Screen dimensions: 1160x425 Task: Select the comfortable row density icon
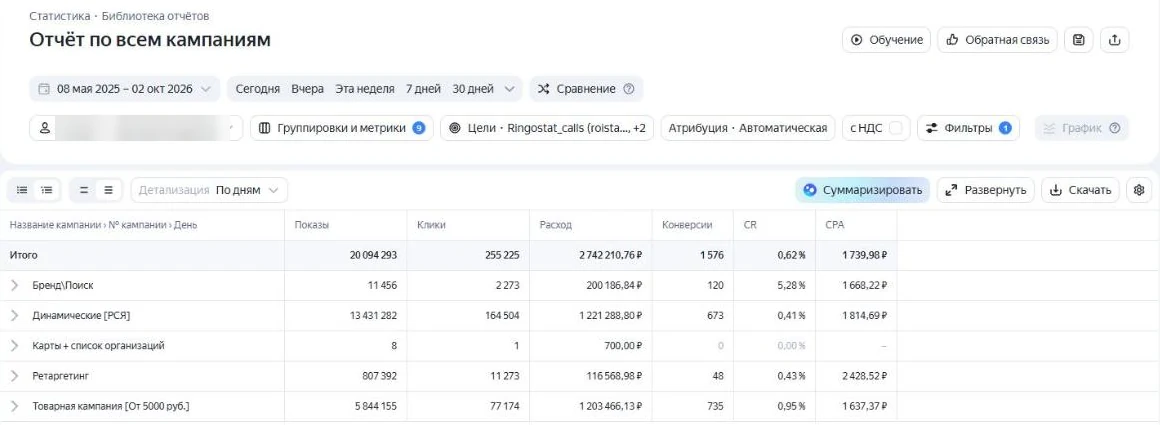click(x=108, y=190)
